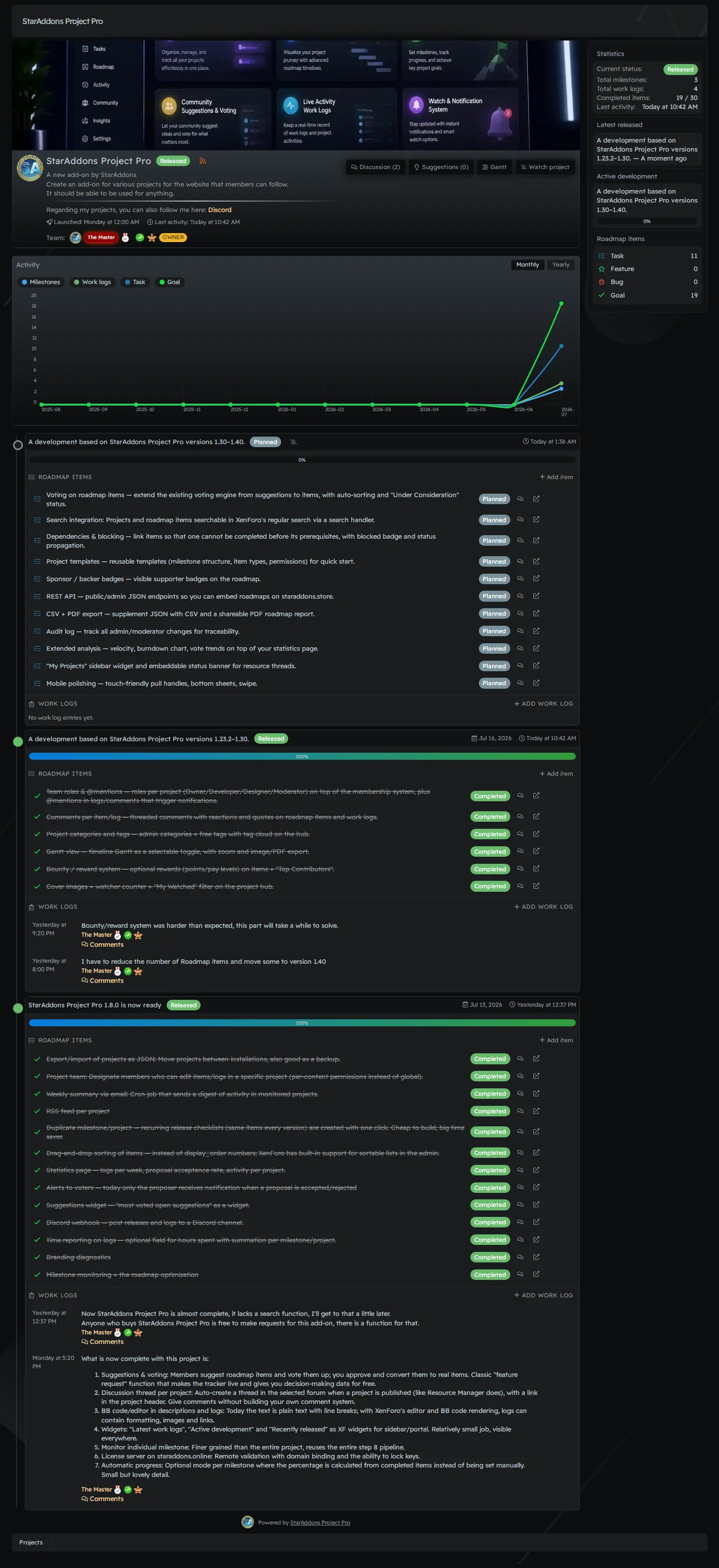Open Suggestions (0) page
Screen dimensions: 719x1568
(x=441, y=167)
